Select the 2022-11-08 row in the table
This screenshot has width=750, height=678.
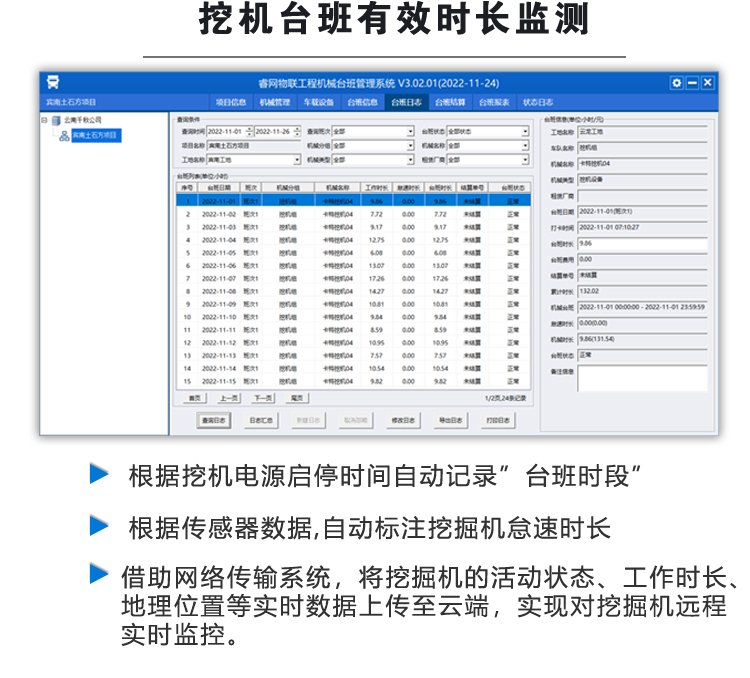[x=350, y=291]
